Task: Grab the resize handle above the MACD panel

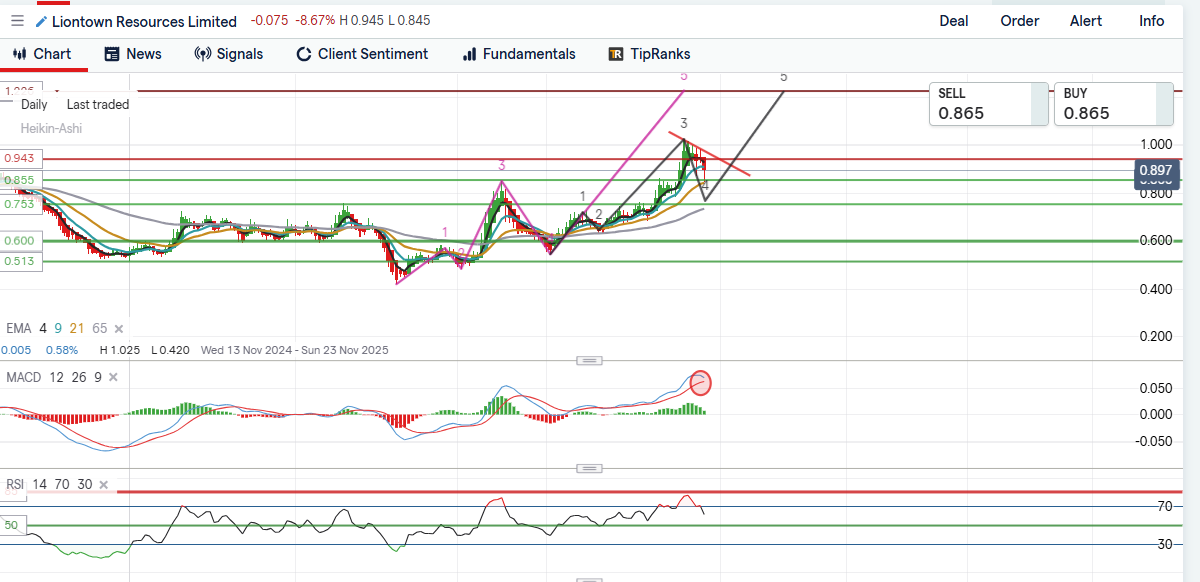Action: [590, 360]
